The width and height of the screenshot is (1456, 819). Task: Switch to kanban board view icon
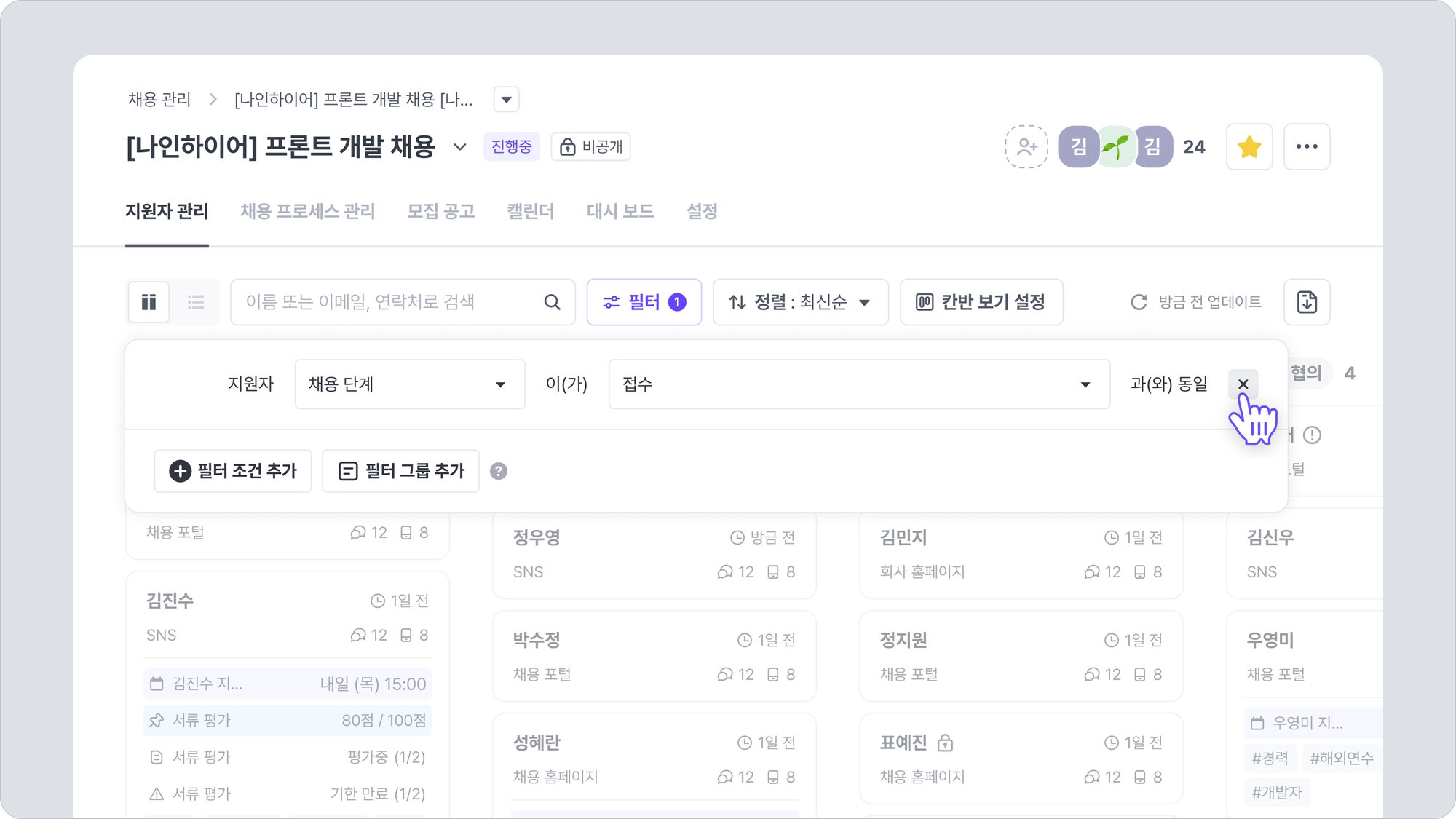(149, 302)
